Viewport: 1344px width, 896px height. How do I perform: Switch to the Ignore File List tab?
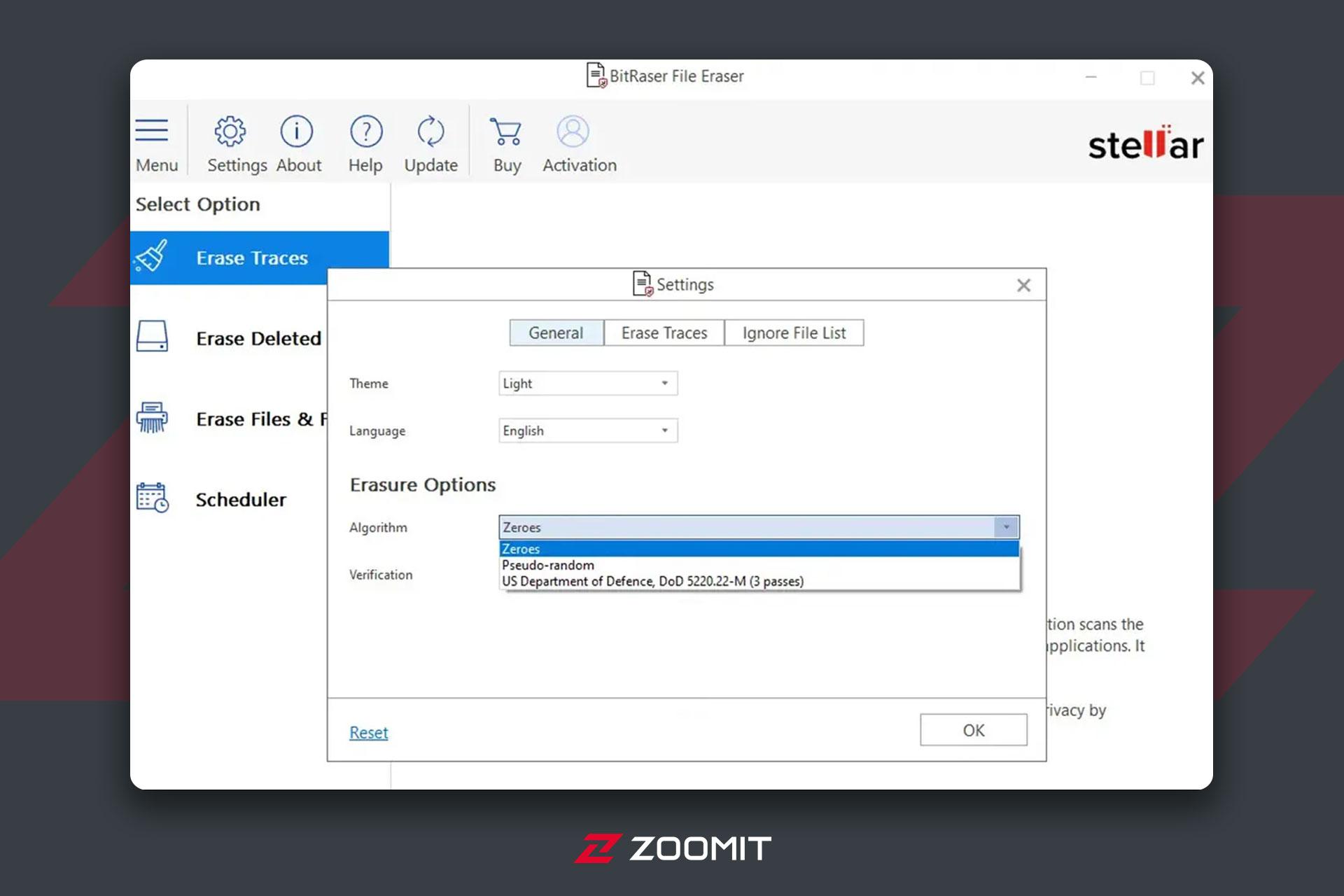pos(794,333)
